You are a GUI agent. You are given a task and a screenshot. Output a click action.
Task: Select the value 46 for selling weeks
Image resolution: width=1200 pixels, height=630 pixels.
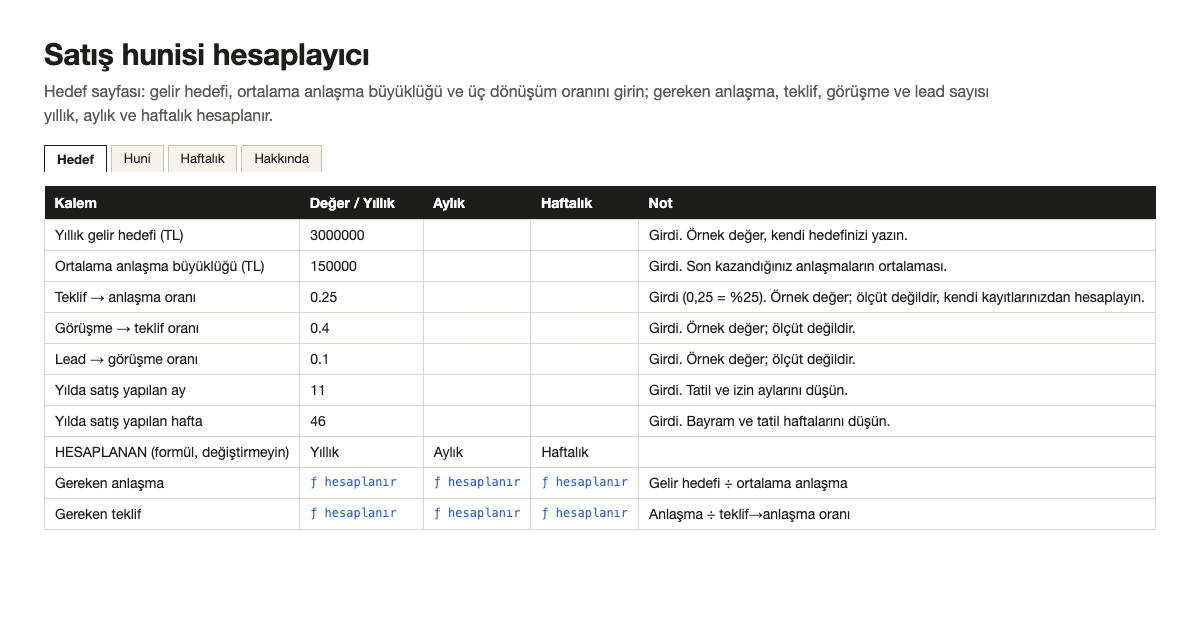[x=361, y=421]
